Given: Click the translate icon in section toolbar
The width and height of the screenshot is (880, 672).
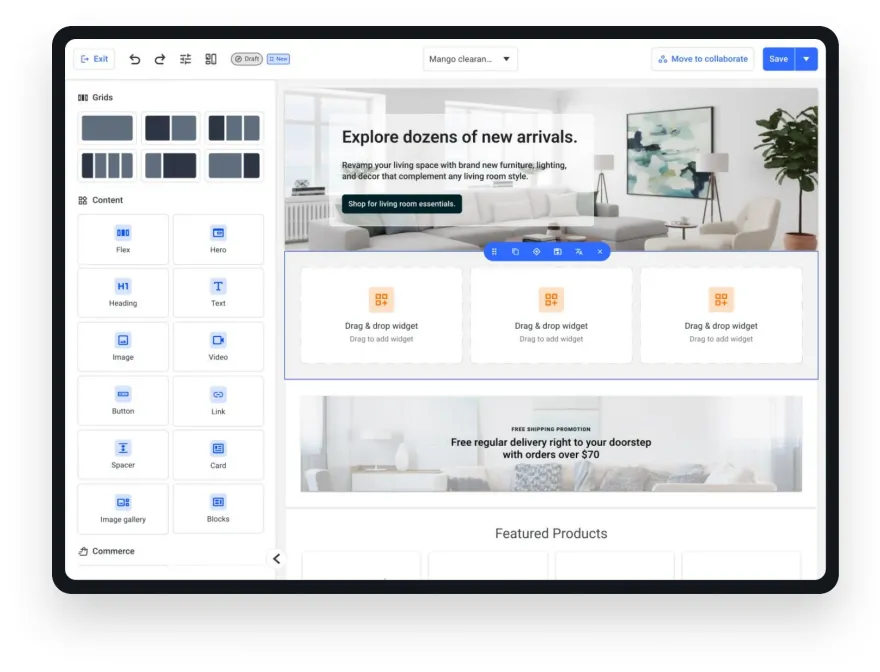Looking at the screenshot, I should pos(579,252).
